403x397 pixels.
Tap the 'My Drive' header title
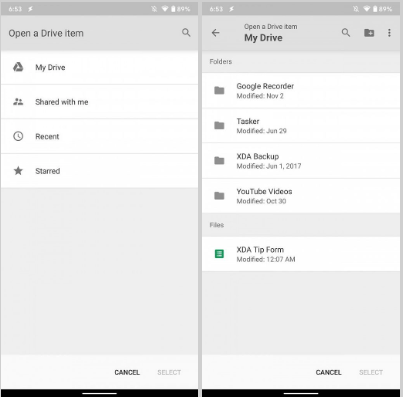click(263, 38)
